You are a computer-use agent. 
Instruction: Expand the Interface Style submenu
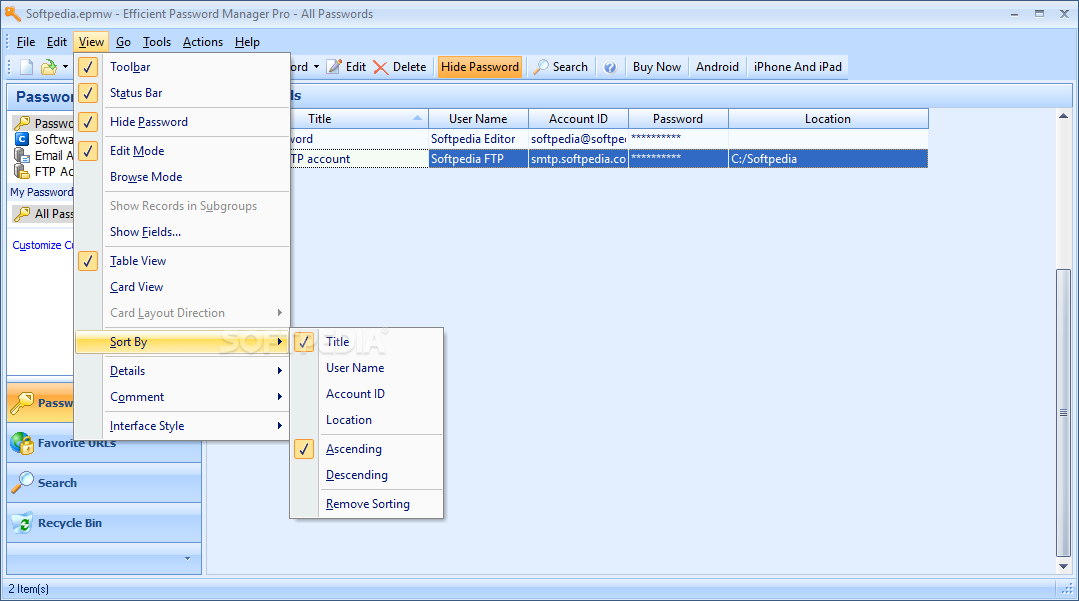tap(182, 426)
